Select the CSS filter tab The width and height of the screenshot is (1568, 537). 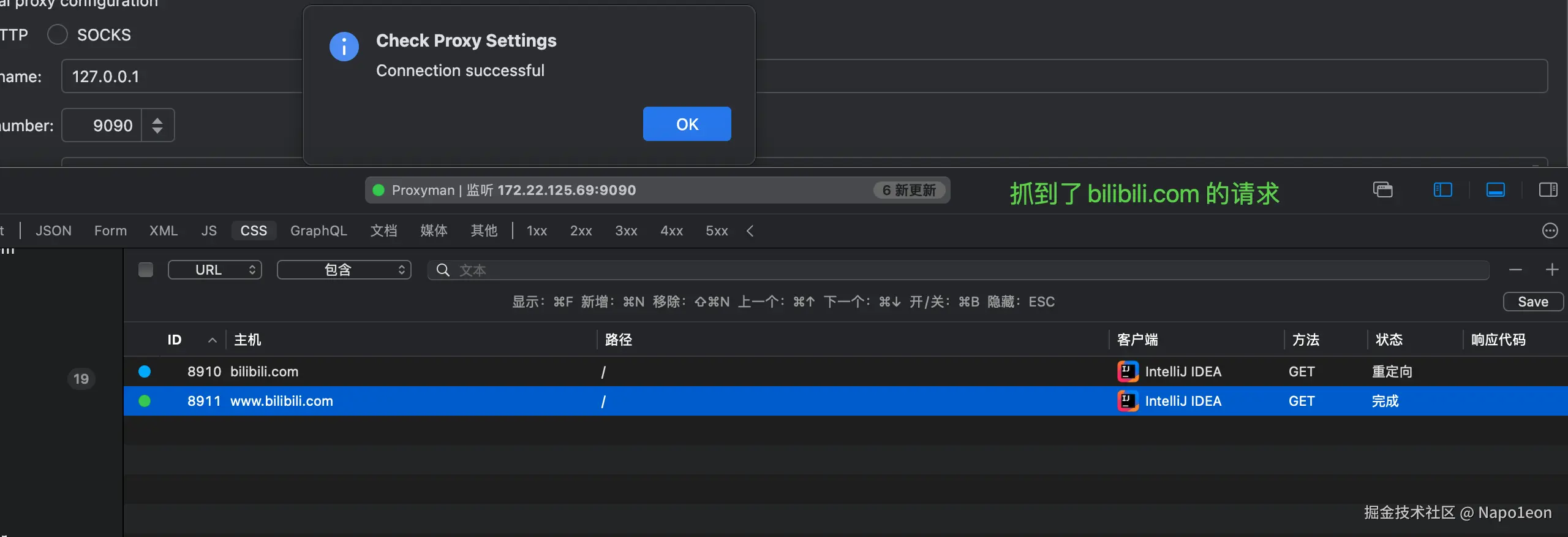(254, 230)
